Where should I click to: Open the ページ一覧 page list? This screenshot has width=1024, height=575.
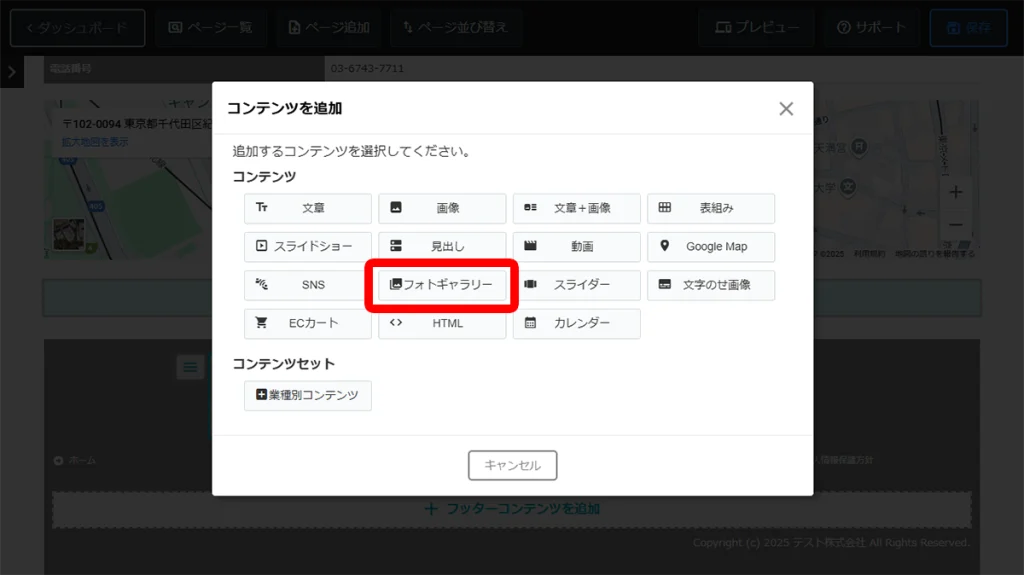210,28
